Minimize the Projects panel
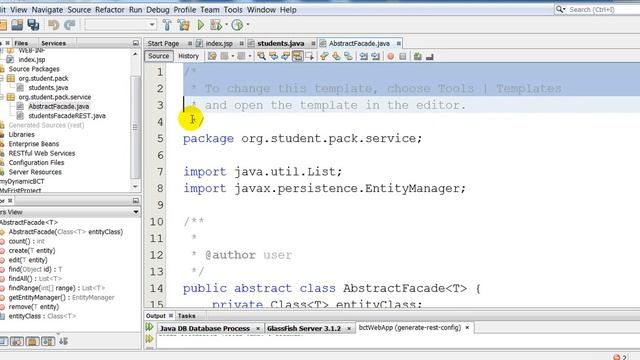This screenshot has height=360, width=640. click(x=136, y=43)
